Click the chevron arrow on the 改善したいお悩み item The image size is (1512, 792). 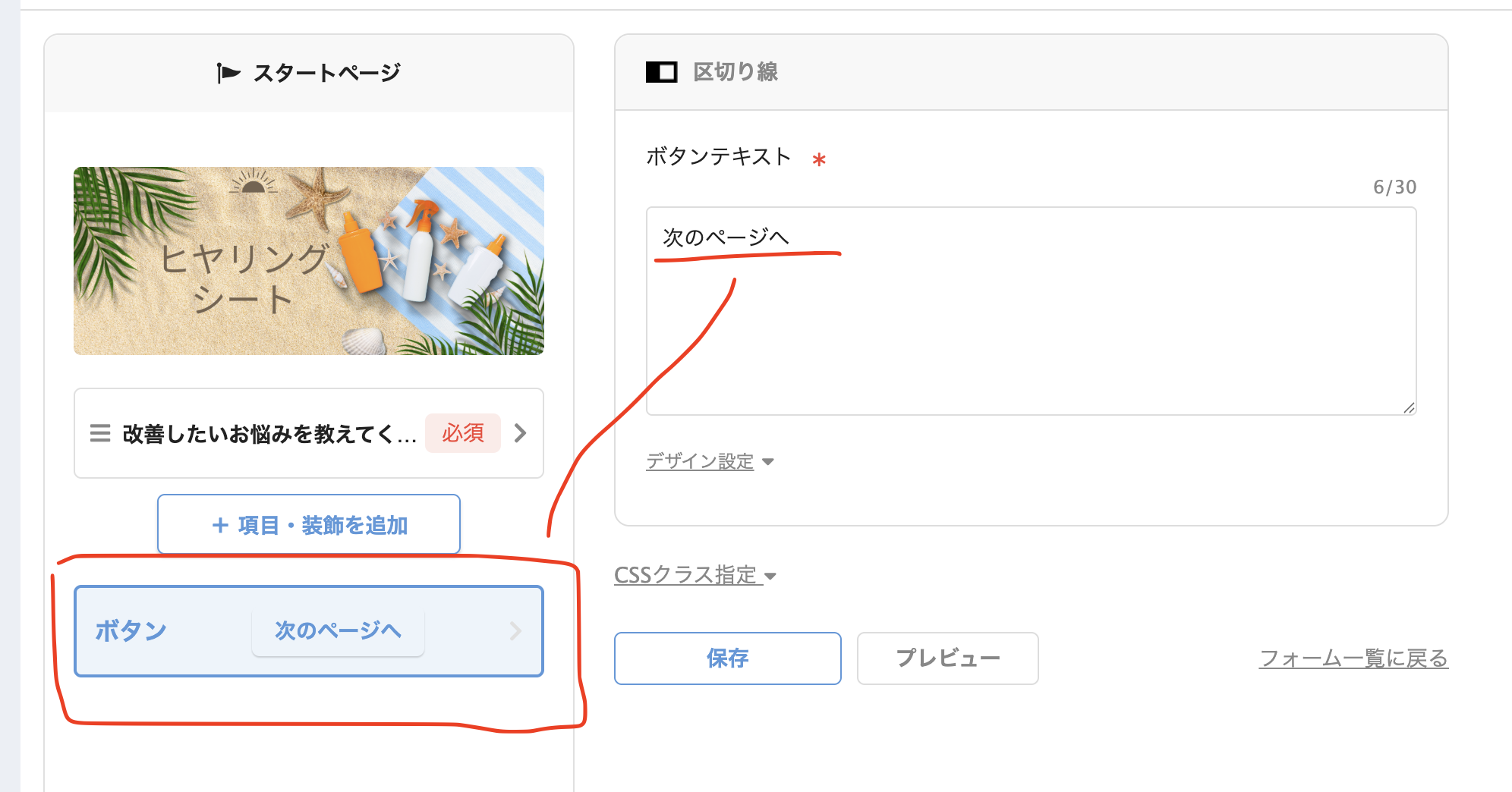point(520,433)
